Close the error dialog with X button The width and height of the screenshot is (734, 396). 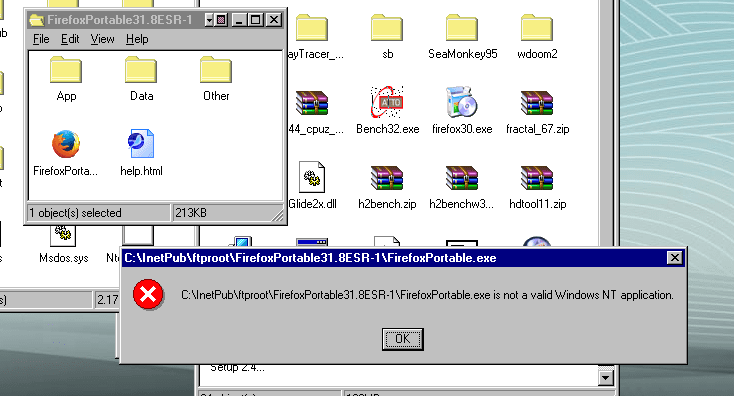(675, 257)
